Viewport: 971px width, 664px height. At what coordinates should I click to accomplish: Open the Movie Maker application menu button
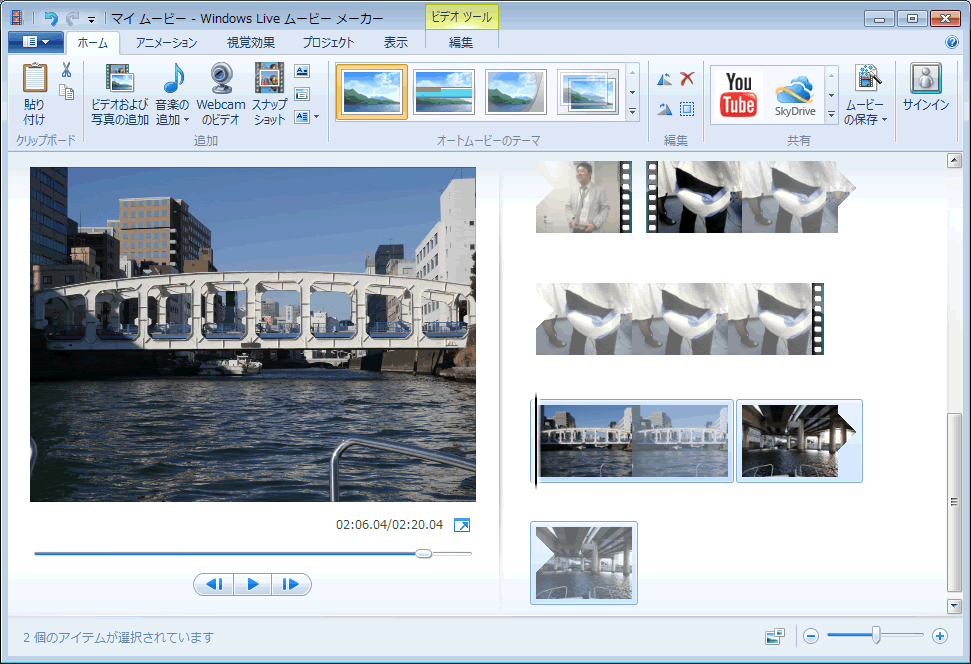pyautogui.click(x=36, y=42)
